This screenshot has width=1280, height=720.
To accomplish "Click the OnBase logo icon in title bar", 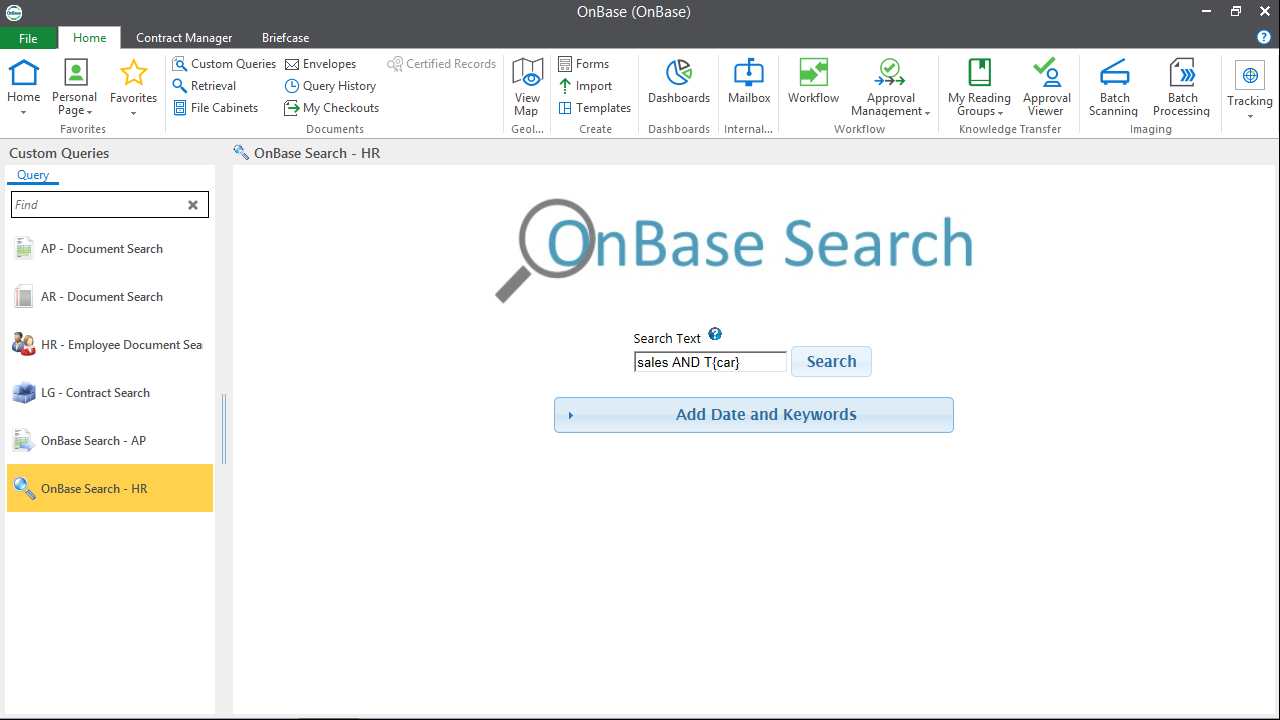I will 13,12.
